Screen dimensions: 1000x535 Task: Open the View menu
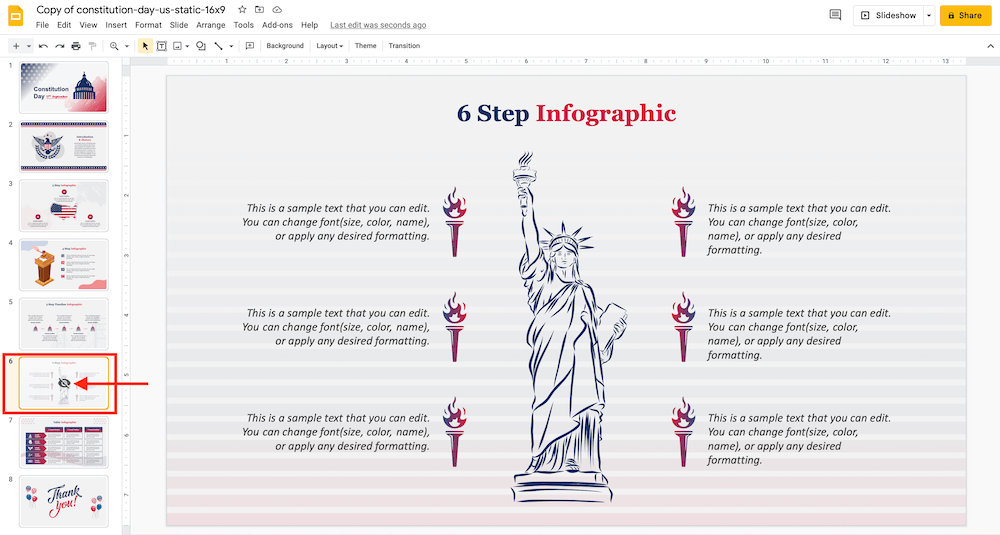(x=88, y=25)
